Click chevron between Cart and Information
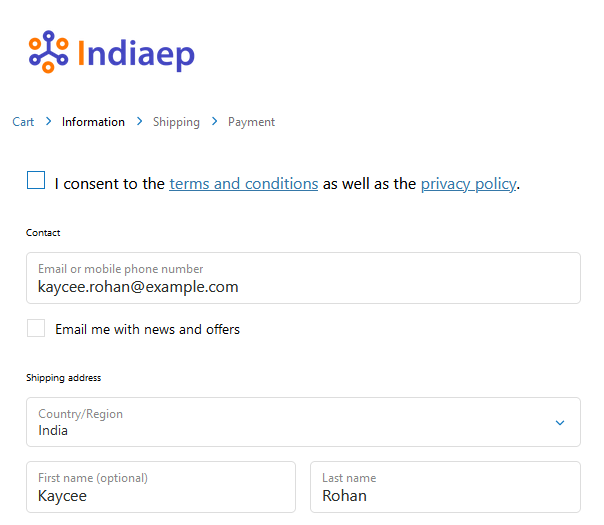604x525 pixels. [x=48, y=122]
